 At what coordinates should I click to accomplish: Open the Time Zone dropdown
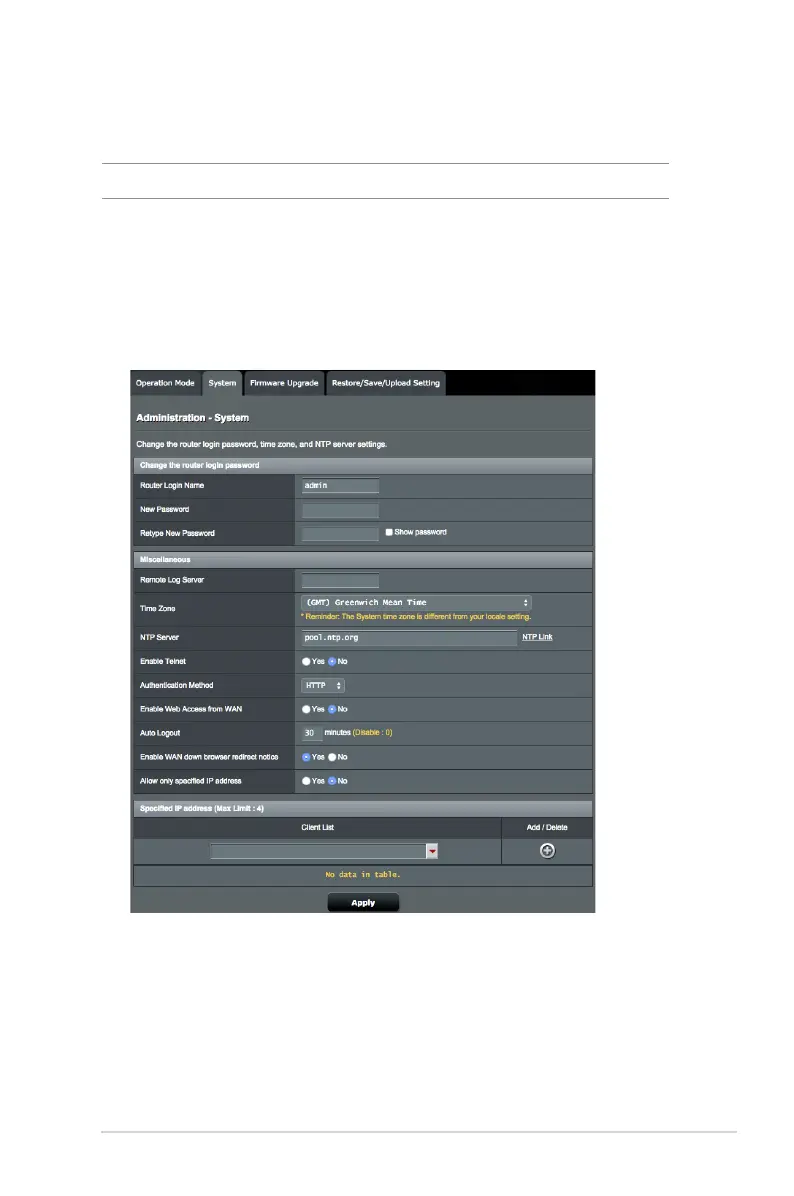[416, 603]
